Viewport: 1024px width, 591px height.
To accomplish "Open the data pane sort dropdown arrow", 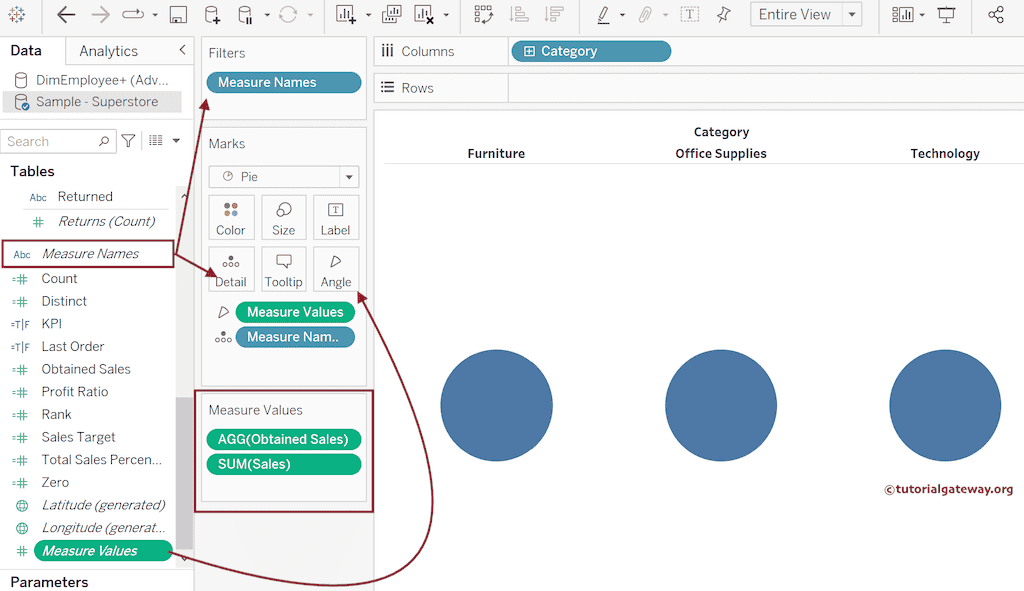I will click(176, 140).
